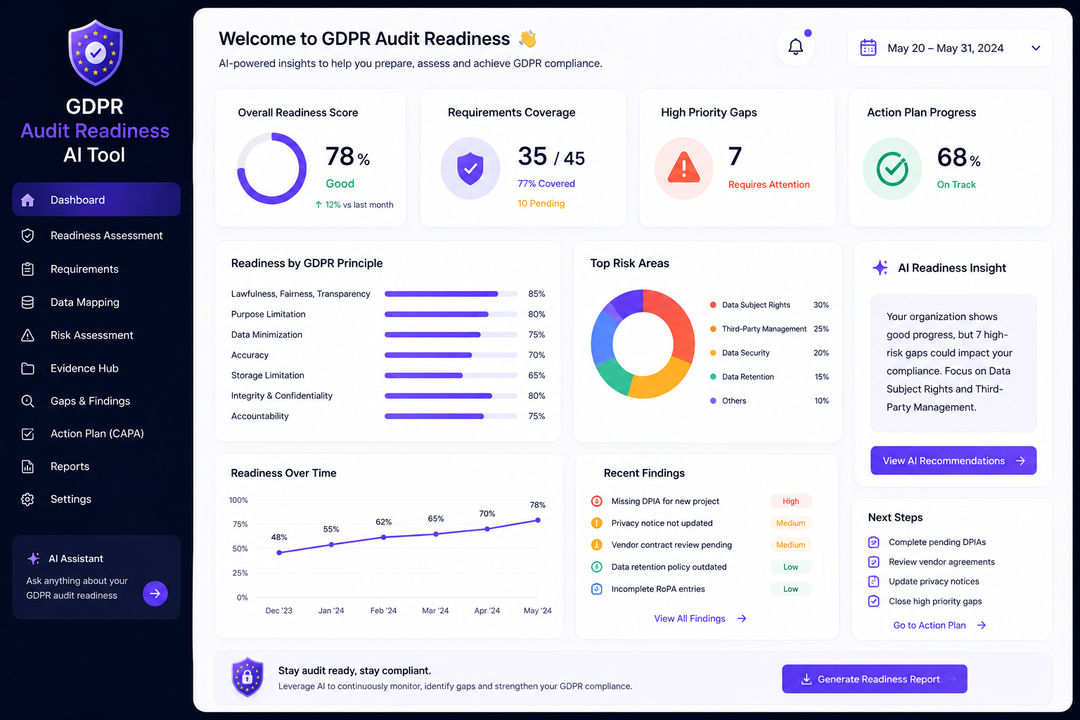Click the shield check icon in Requirements Coverage
Screen dimensions: 1080x720
pos(470,168)
